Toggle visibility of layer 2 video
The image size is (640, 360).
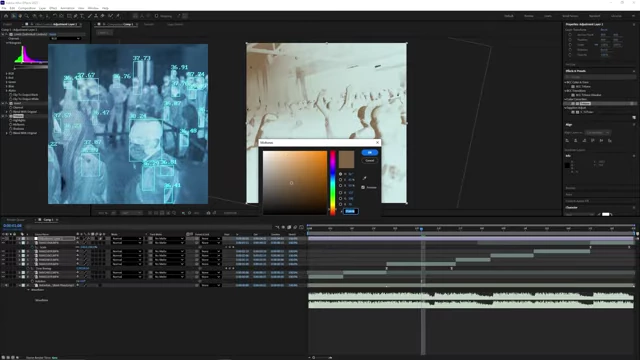3,242
